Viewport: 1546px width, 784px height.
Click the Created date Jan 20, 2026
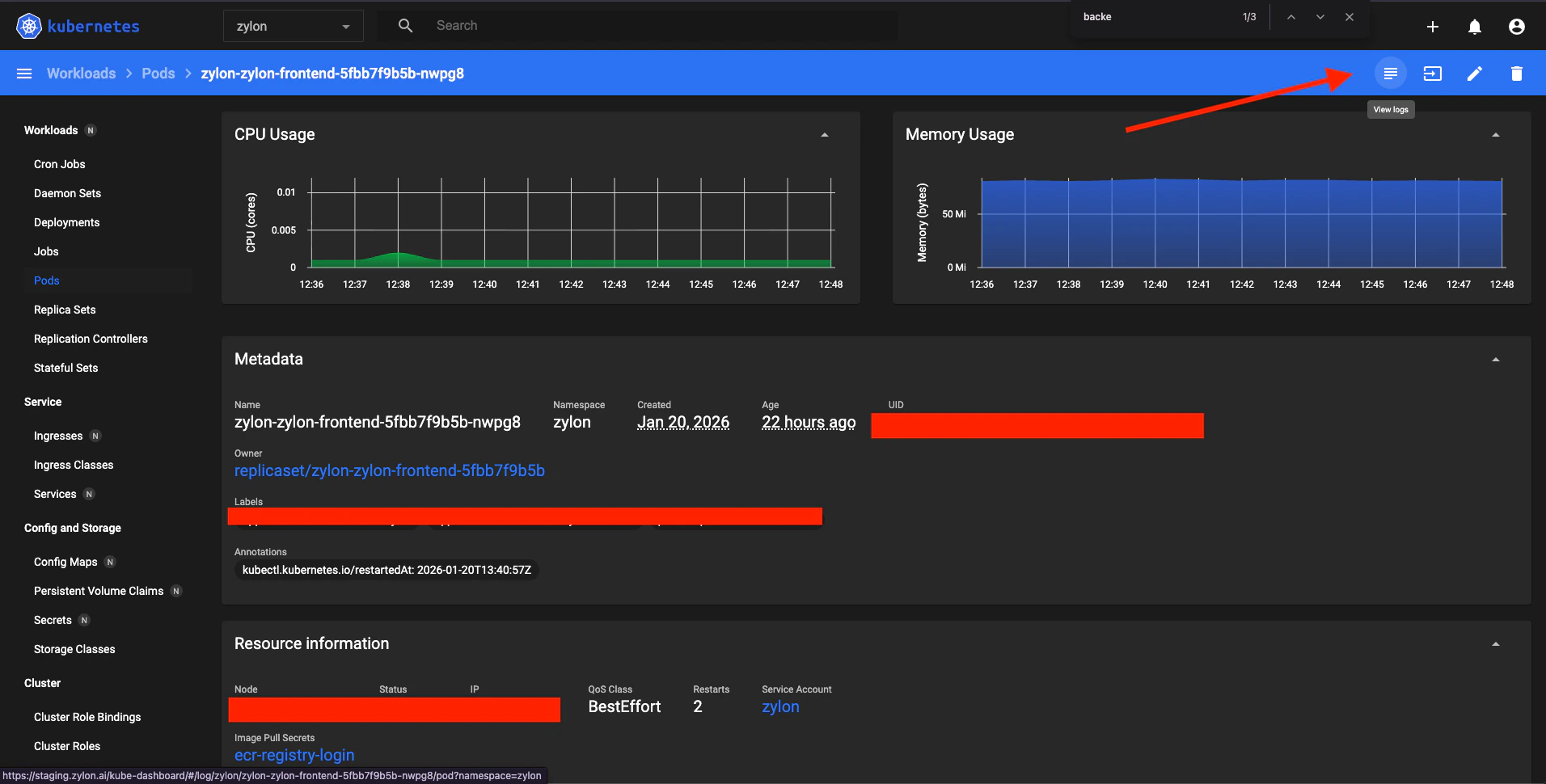[x=683, y=422]
